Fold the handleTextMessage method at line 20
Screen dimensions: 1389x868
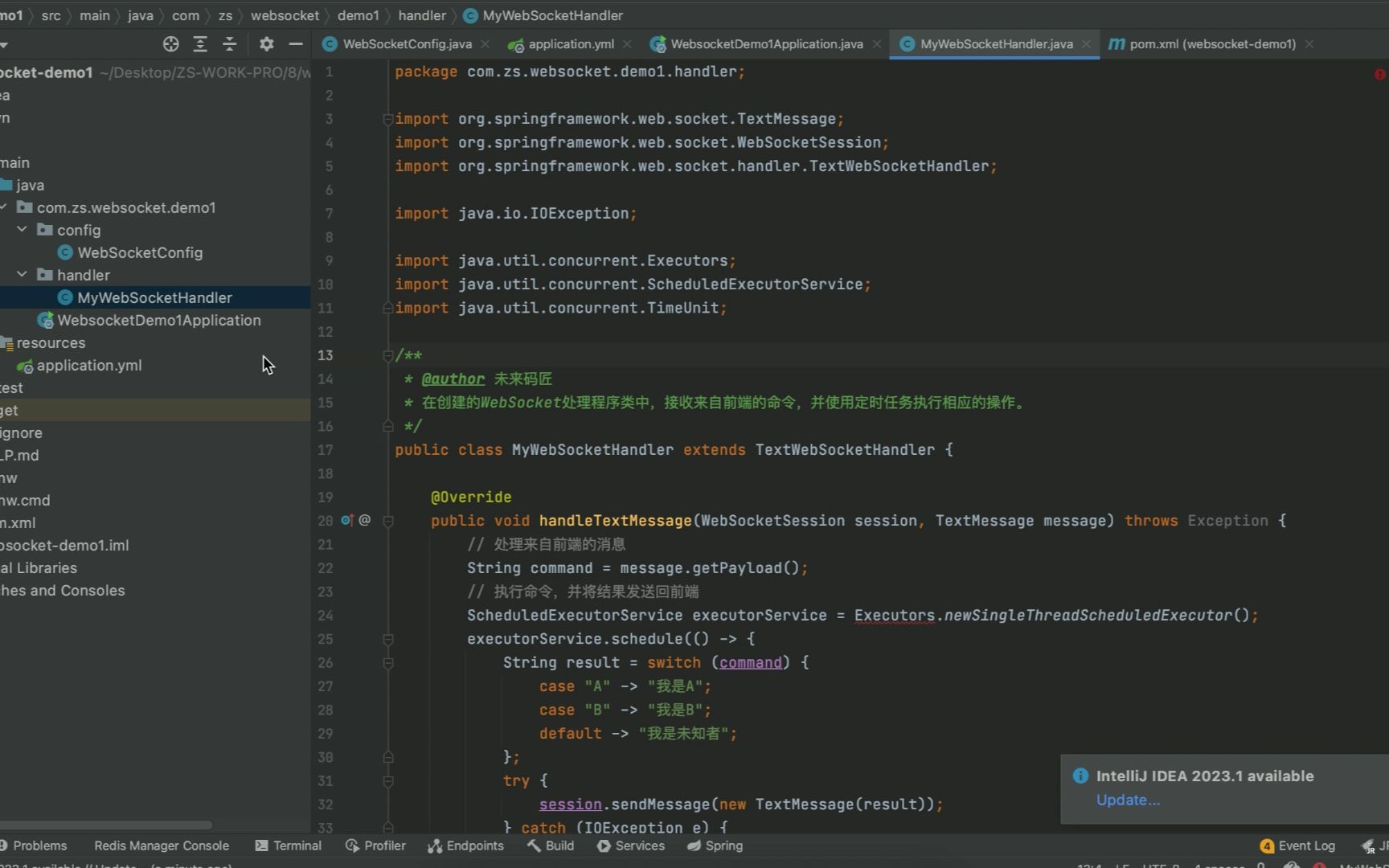(388, 521)
